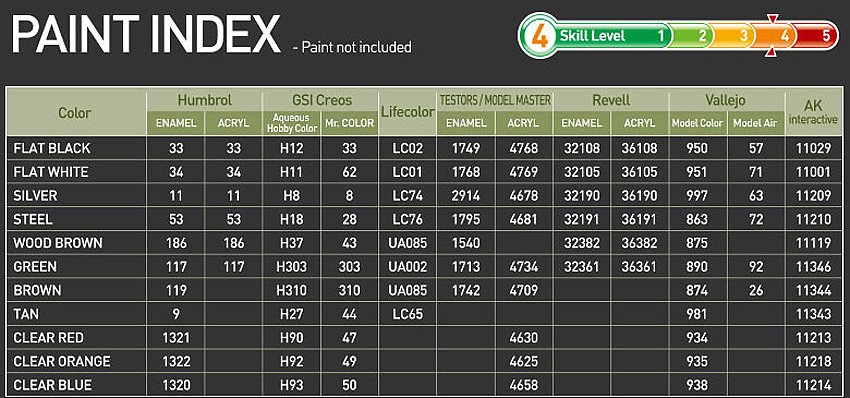Click the AK interactive column header

(x=813, y=112)
